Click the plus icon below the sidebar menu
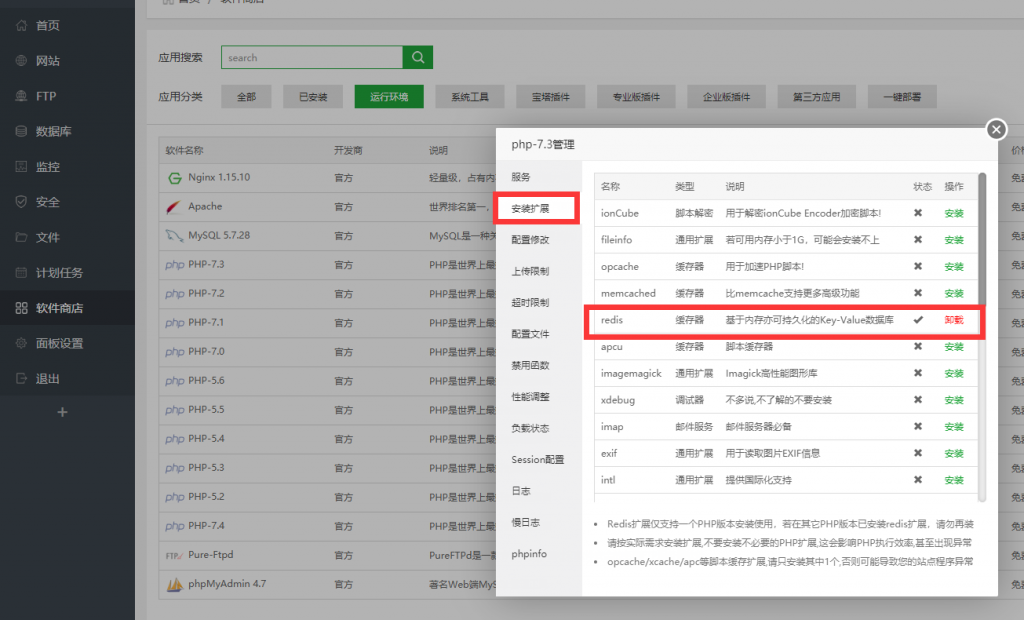The height and width of the screenshot is (620, 1024). (62, 412)
